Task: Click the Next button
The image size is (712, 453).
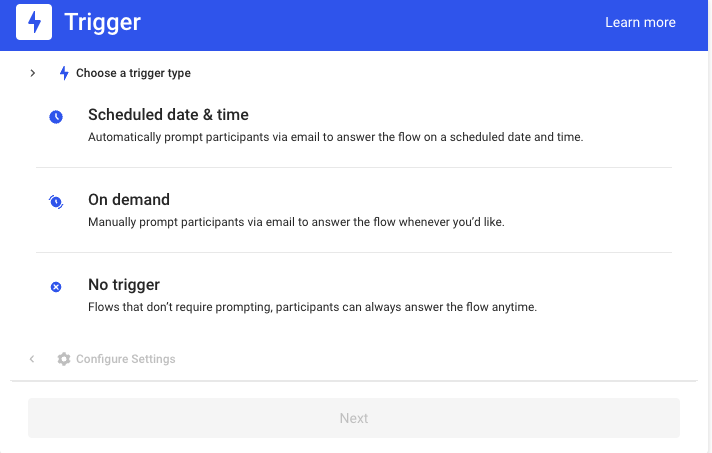Action: (x=354, y=418)
